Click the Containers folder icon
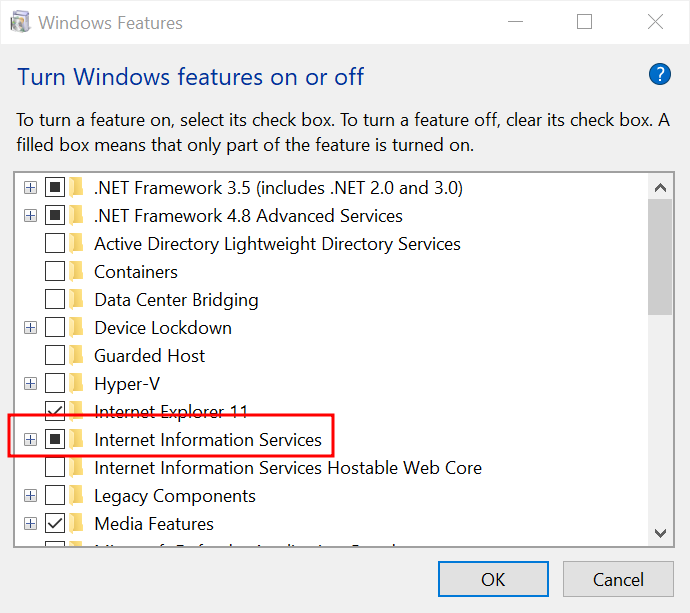The image size is (690, 613). (77, 272)
